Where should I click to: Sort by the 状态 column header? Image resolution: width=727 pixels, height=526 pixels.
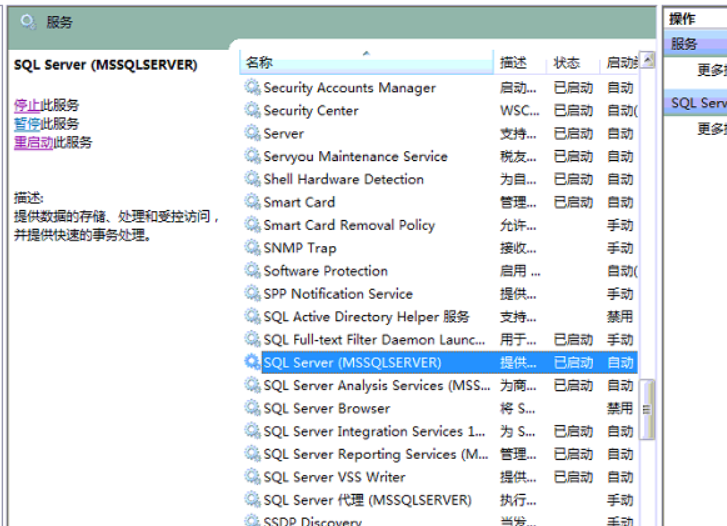pyautogui.click(x=573, y=62)
